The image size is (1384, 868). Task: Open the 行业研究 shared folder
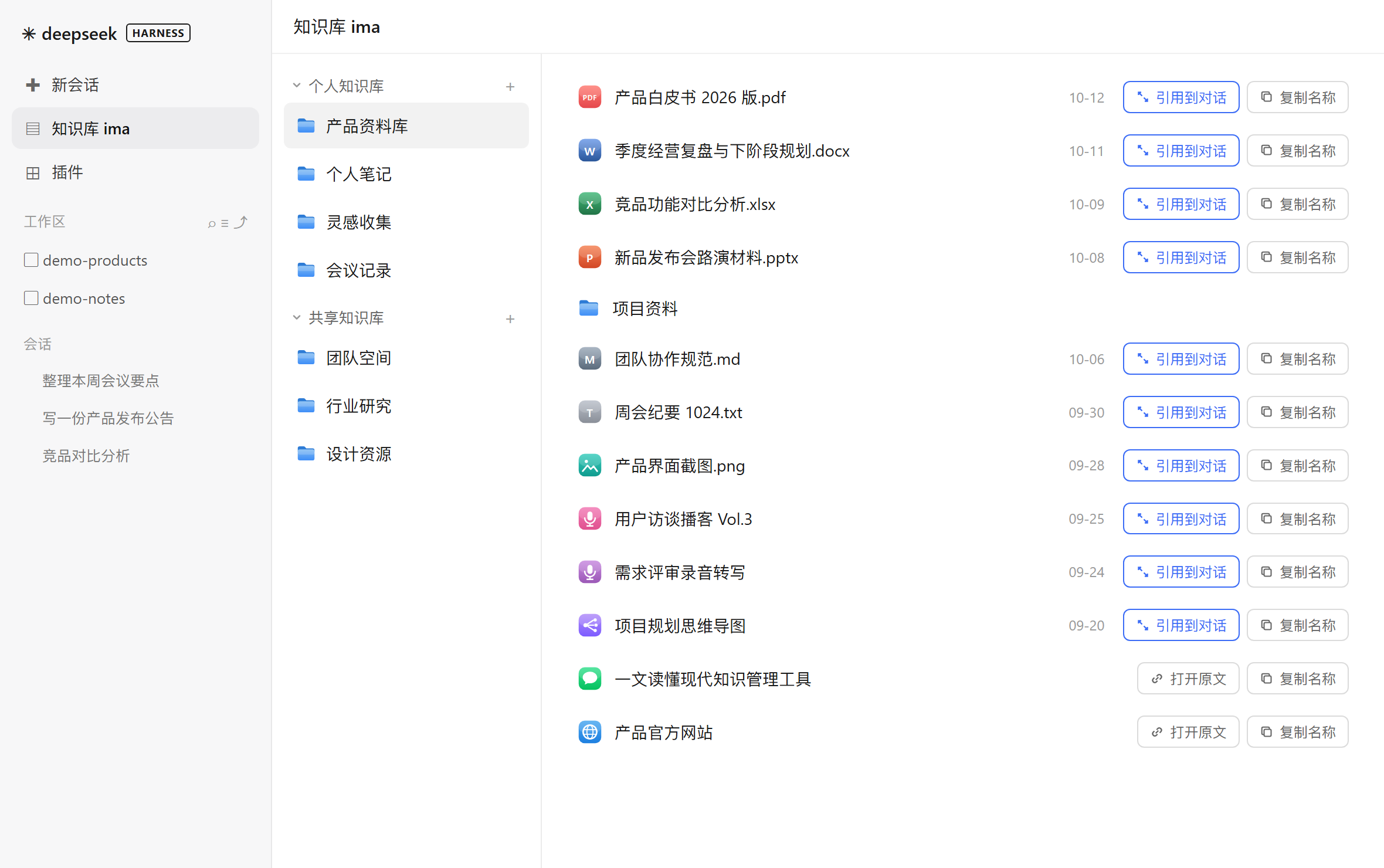[x=406, y=406]
